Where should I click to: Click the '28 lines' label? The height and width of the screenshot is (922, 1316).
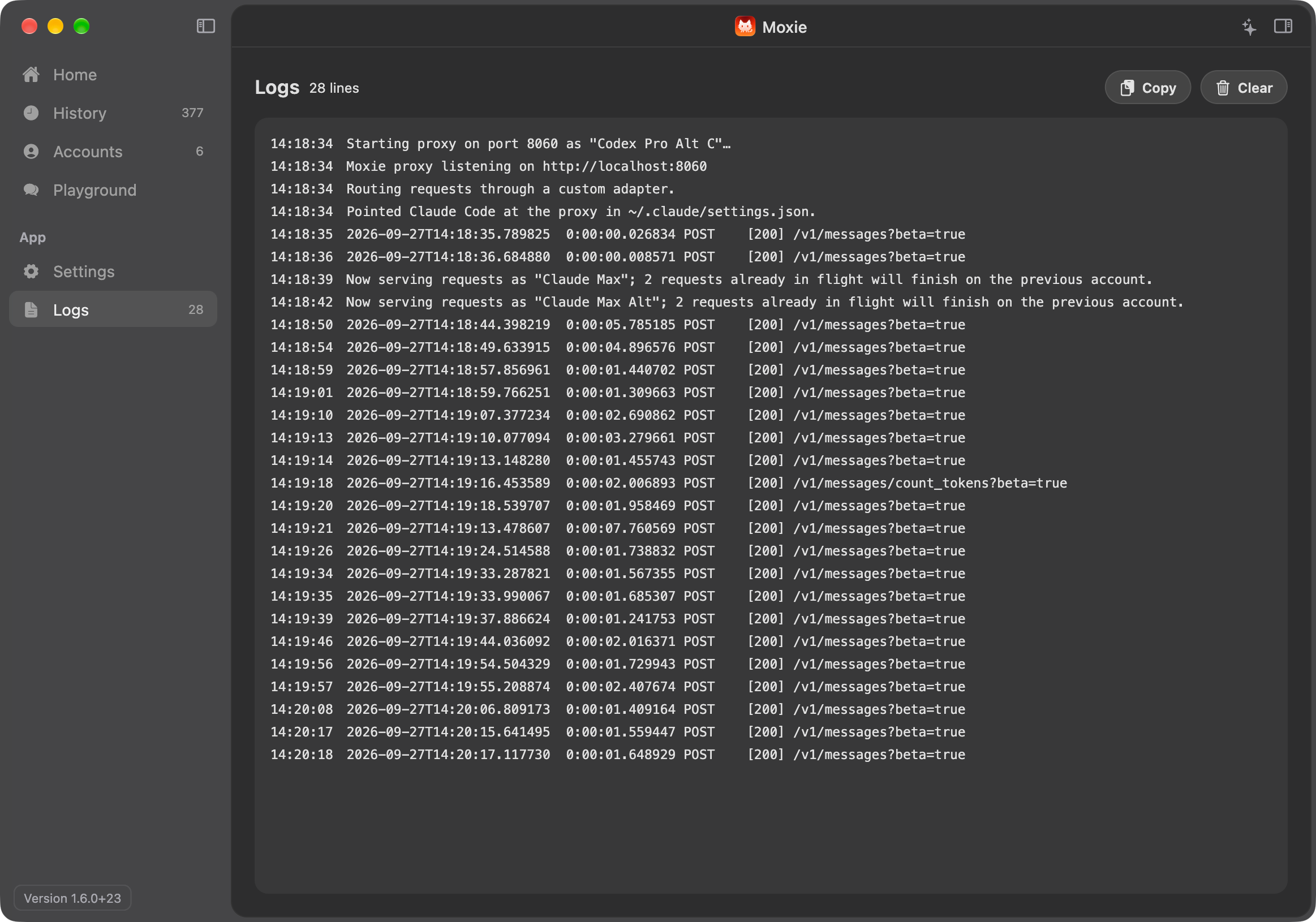pyautogui.click(x=334, y=88)
